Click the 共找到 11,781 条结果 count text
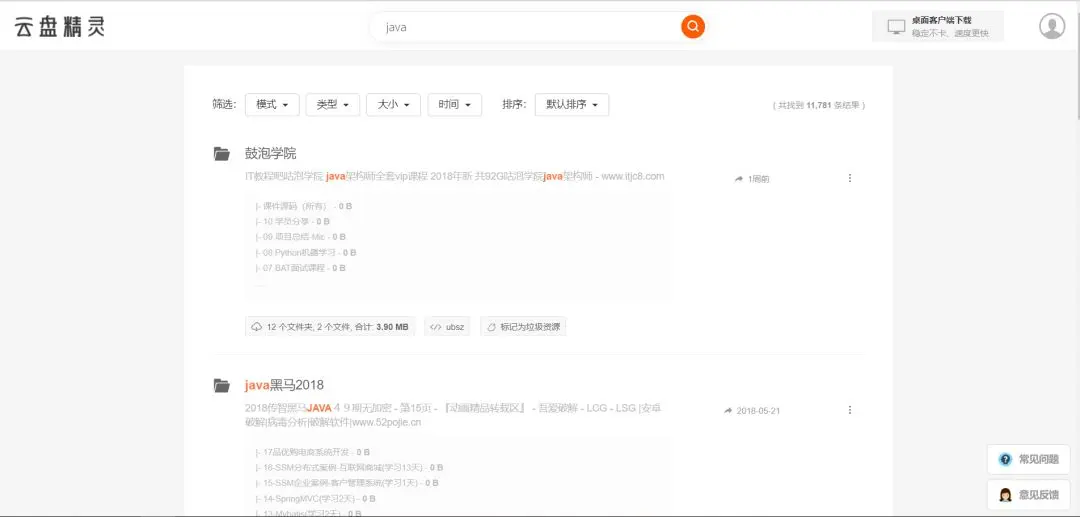Image resolution: width=1080 pixels, height=517 pixels. (818, 105)
